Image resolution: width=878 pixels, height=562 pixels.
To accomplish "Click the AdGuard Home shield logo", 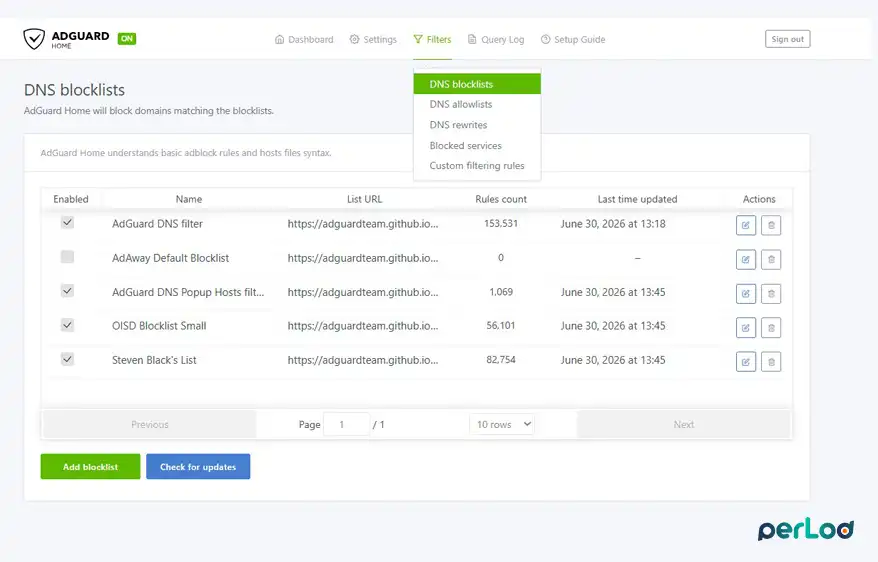I will pyautogui.click(x=34, y=39).
